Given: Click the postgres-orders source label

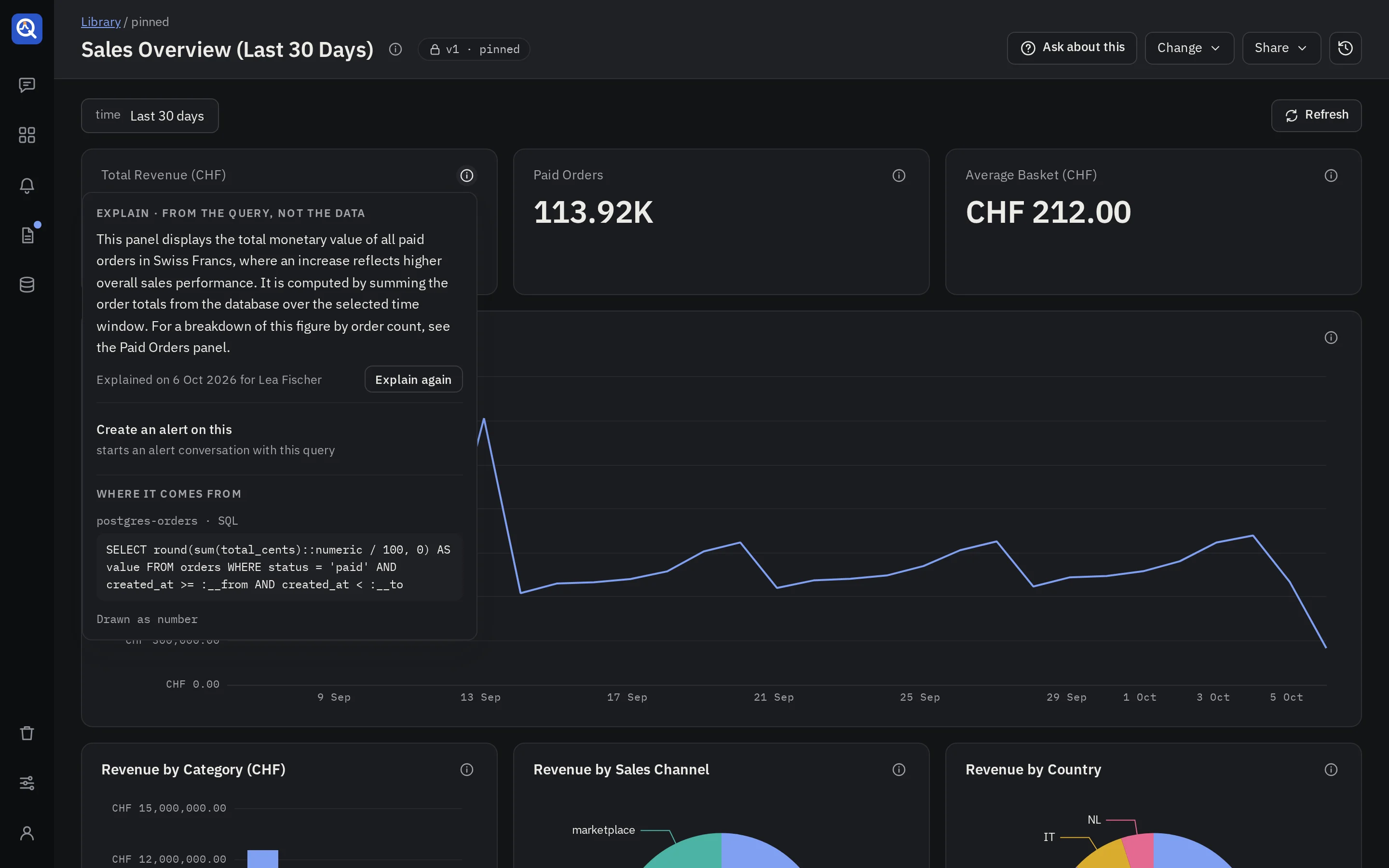Looking at the screenshot, I should click(x=147, y=521).
